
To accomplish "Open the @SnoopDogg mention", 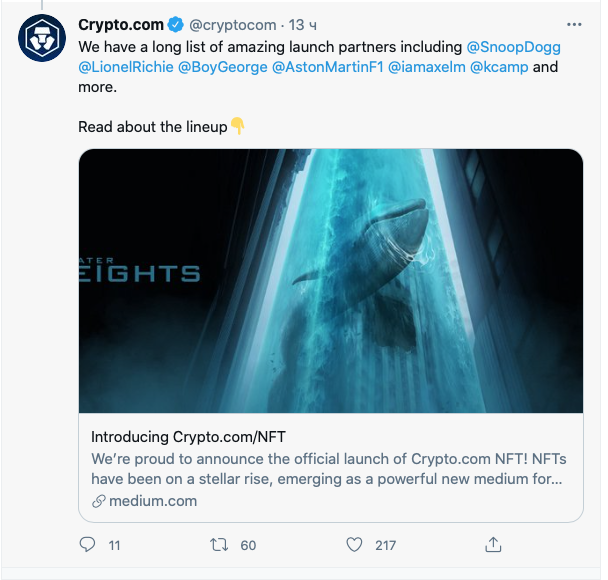I will (x=513, y=46).
